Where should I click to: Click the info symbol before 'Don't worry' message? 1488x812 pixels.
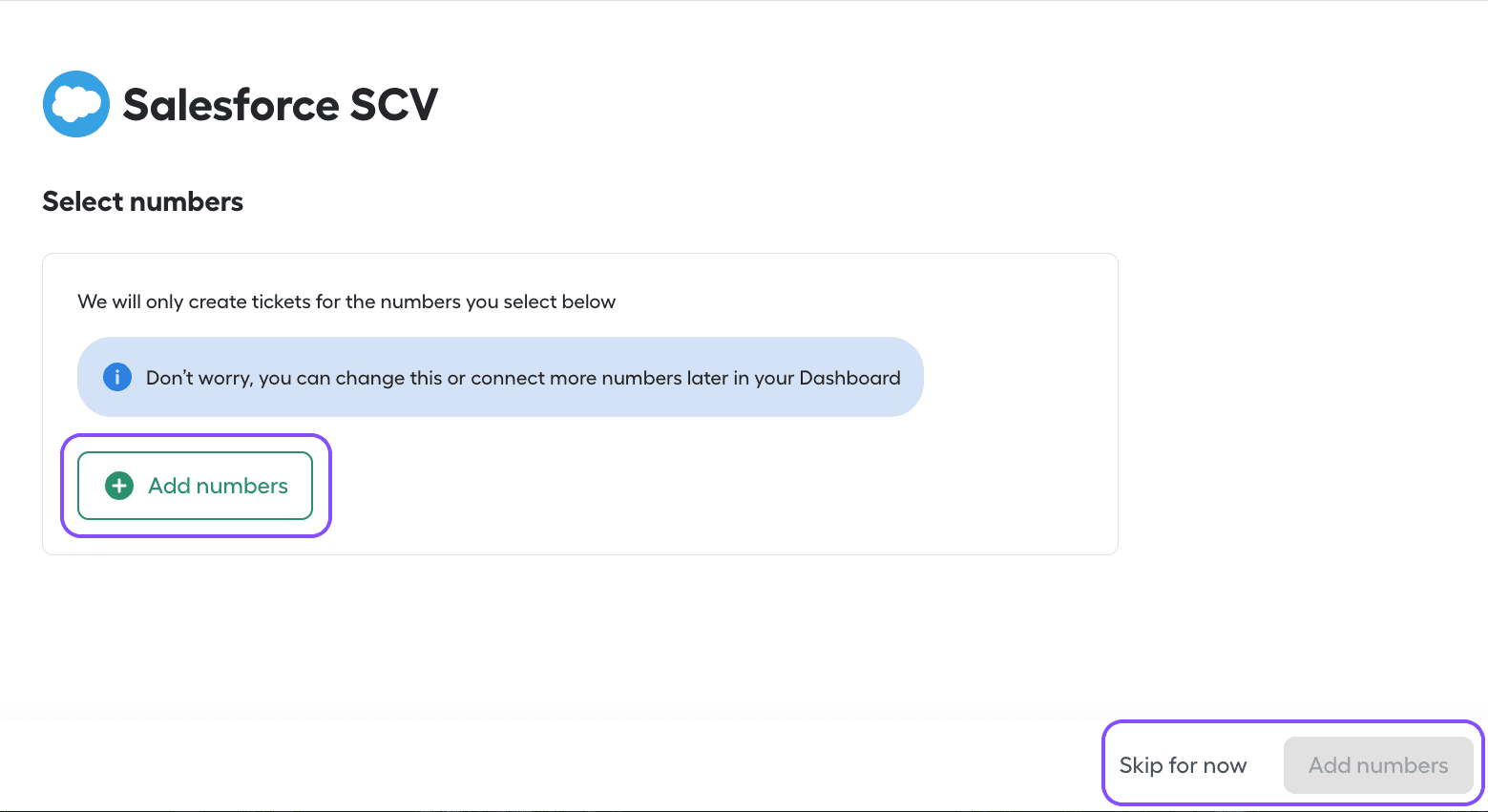(x=116, y=377)
